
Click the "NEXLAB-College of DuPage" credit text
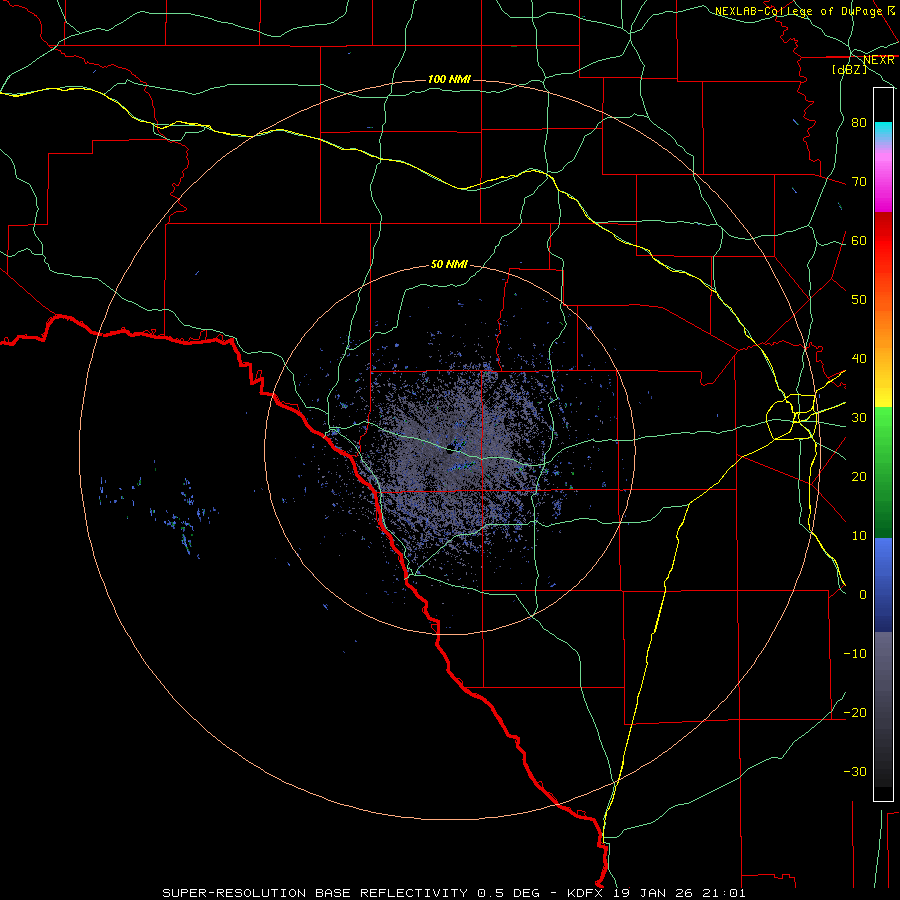pos(798,11)
